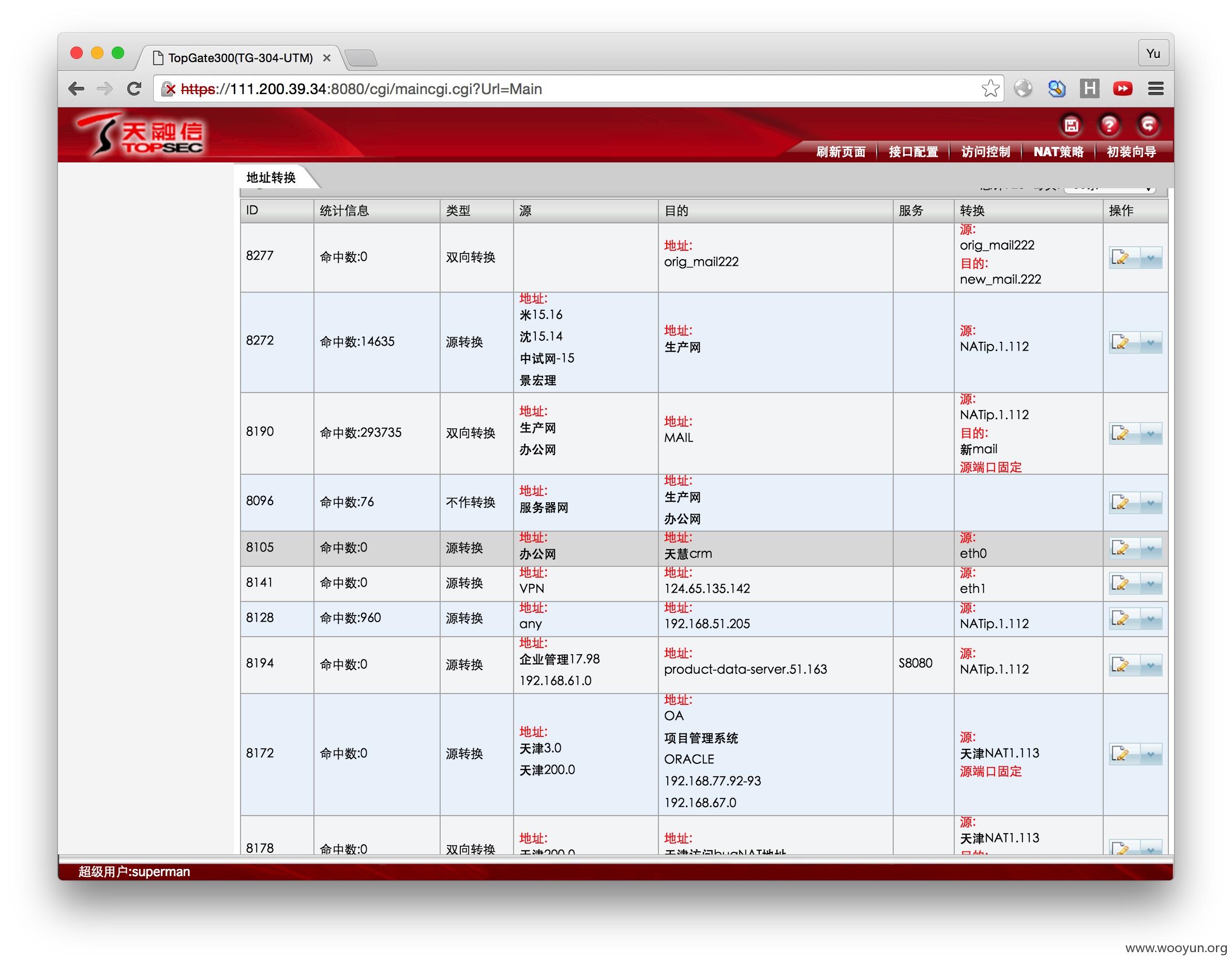Reload the page with refresh icon
The width and height of the screenshot is (1232, 963).
coord(134,88)
